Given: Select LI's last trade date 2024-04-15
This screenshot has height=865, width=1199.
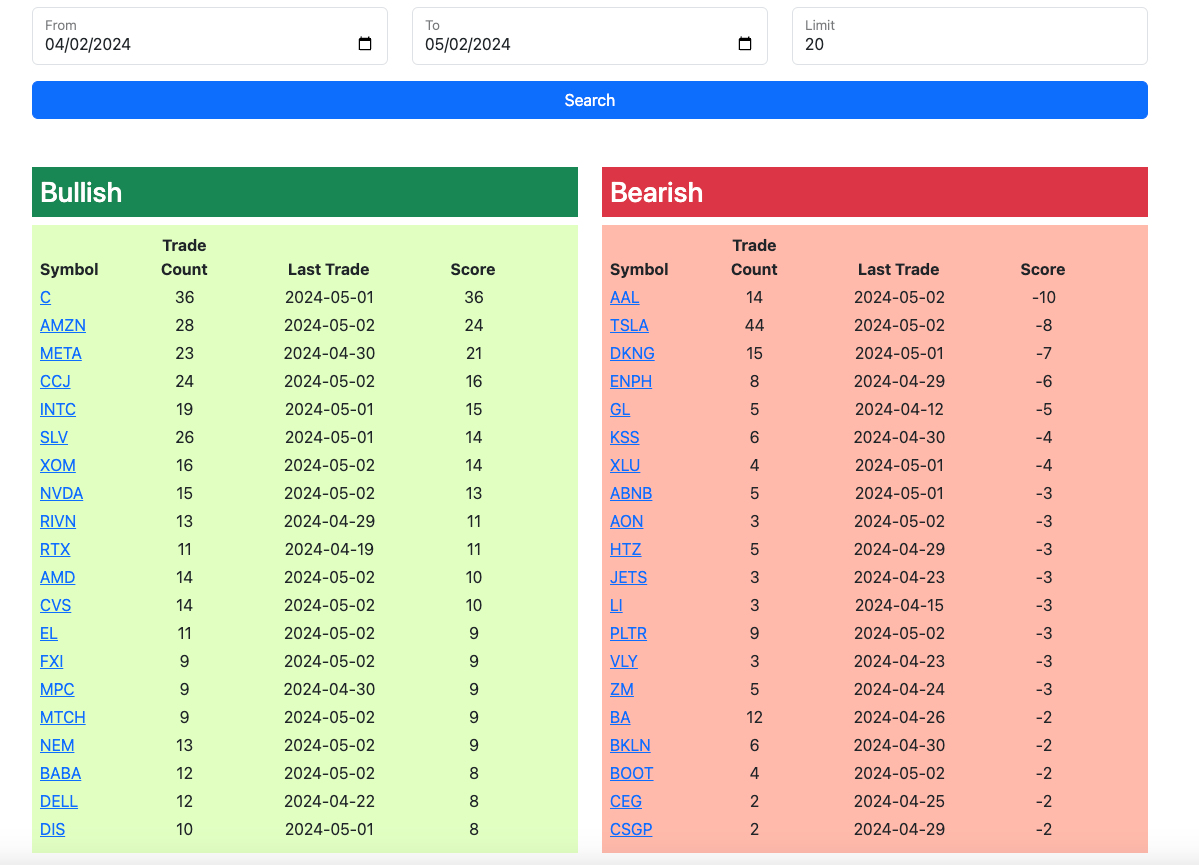Looking at the screenshot, I should pyautogui.click(x=899, y=606).
